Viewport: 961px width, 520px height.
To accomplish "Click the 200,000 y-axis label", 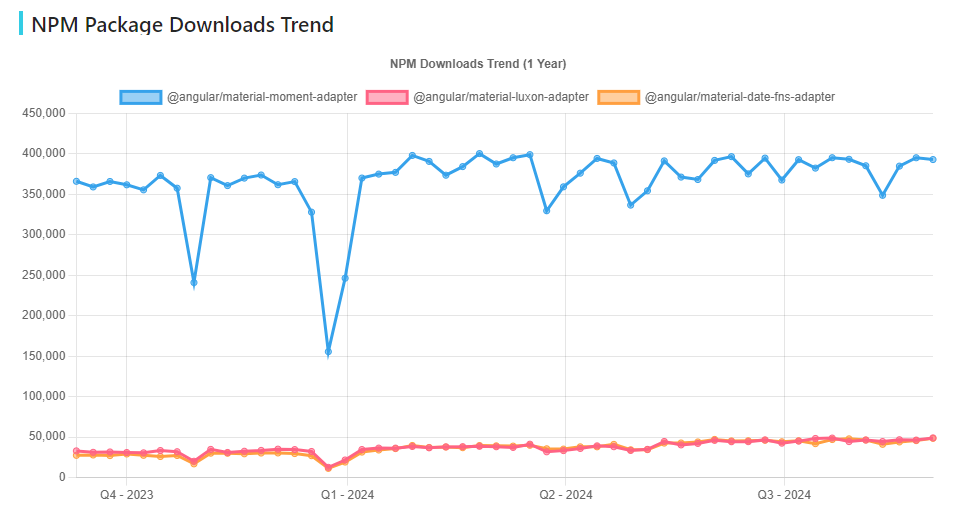I will point(43,315).
